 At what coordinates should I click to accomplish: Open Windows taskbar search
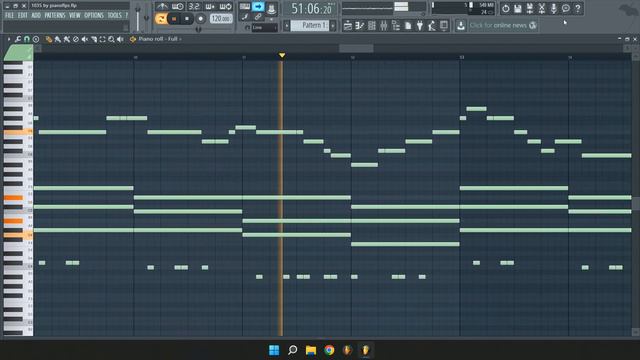pos(293,350)
